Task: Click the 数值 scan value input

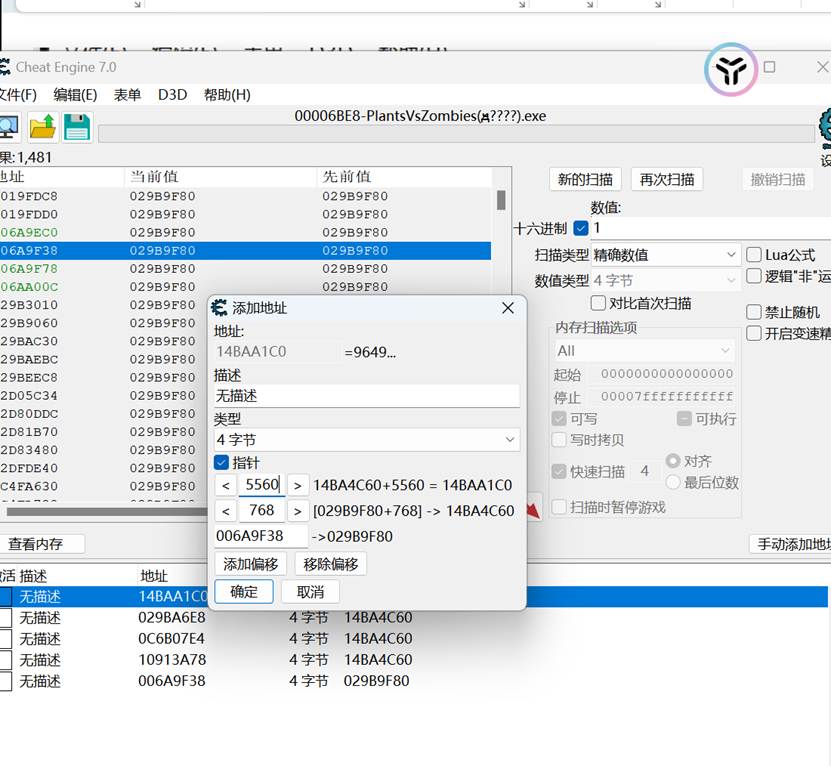Action: pyautogui.click(x=710, y=228)
